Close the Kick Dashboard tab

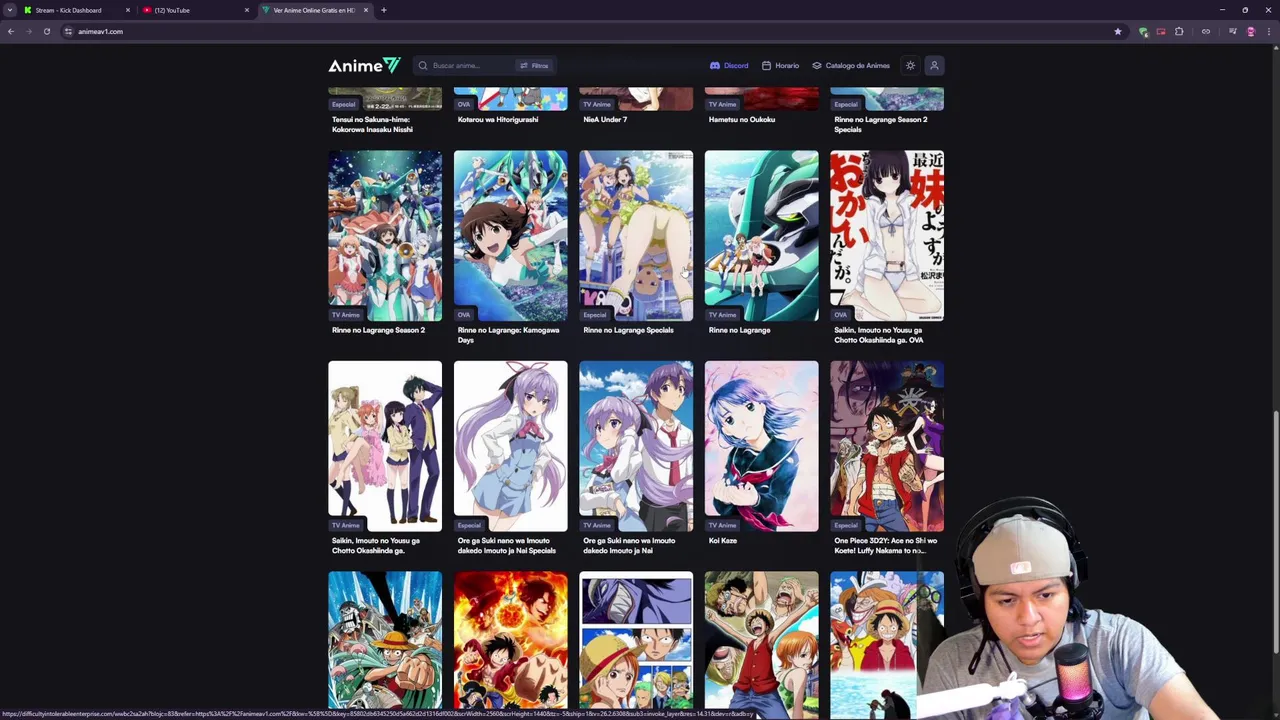tap(127, 10)
